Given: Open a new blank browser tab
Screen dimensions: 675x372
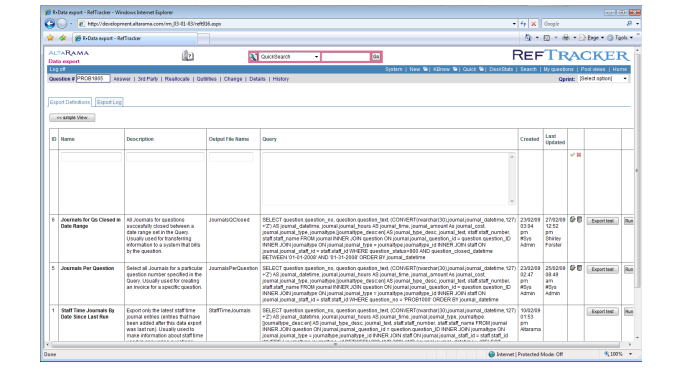Looking at the screenshot, I should point(204,39).
